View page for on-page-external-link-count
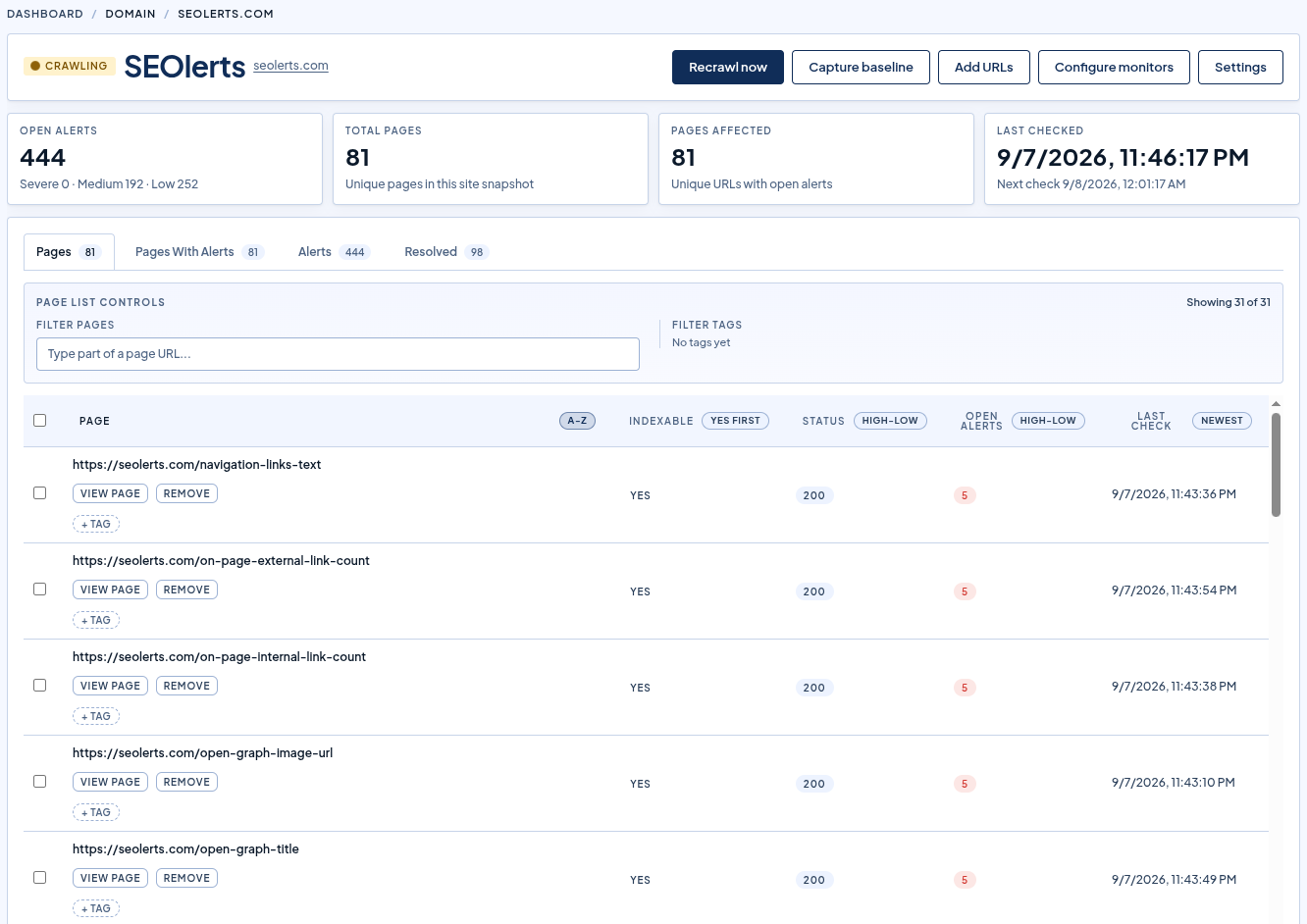Viewport: 1307px width, 924px height. 110,590
